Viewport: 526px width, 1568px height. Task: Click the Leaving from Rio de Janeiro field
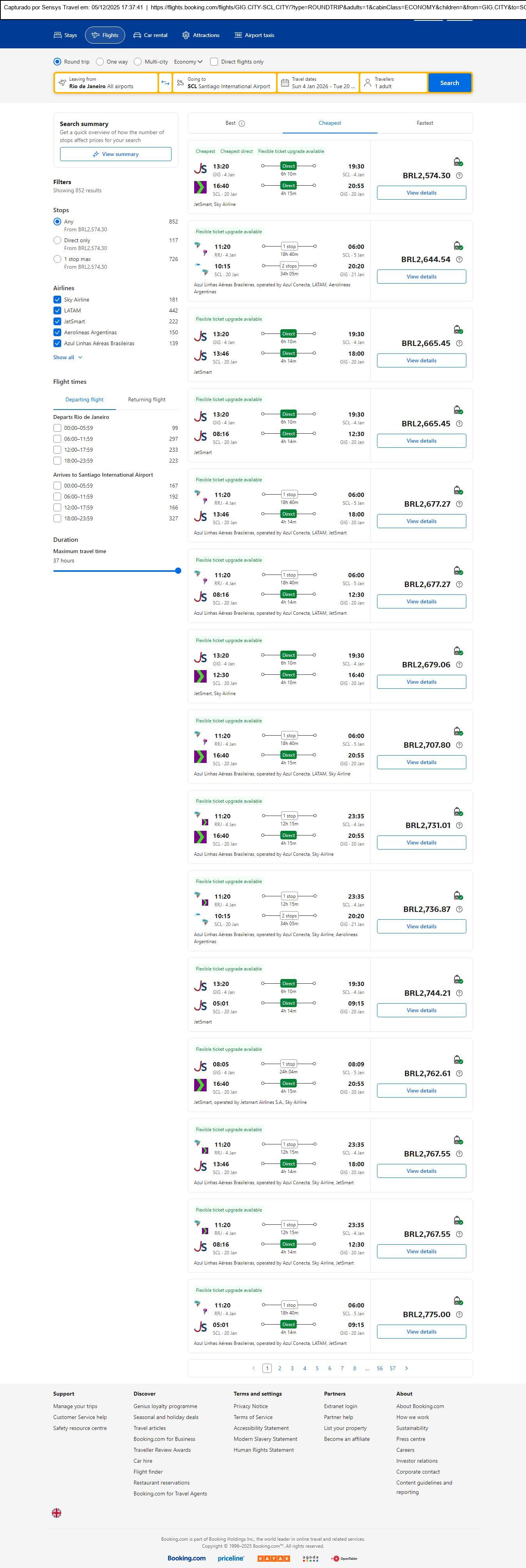point(106,83)
